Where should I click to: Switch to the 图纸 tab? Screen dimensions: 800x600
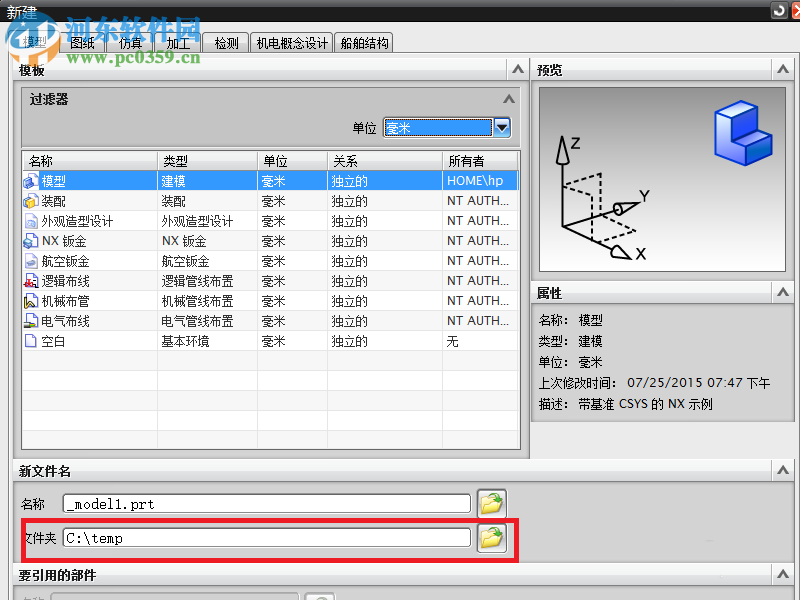coord(83,43)
